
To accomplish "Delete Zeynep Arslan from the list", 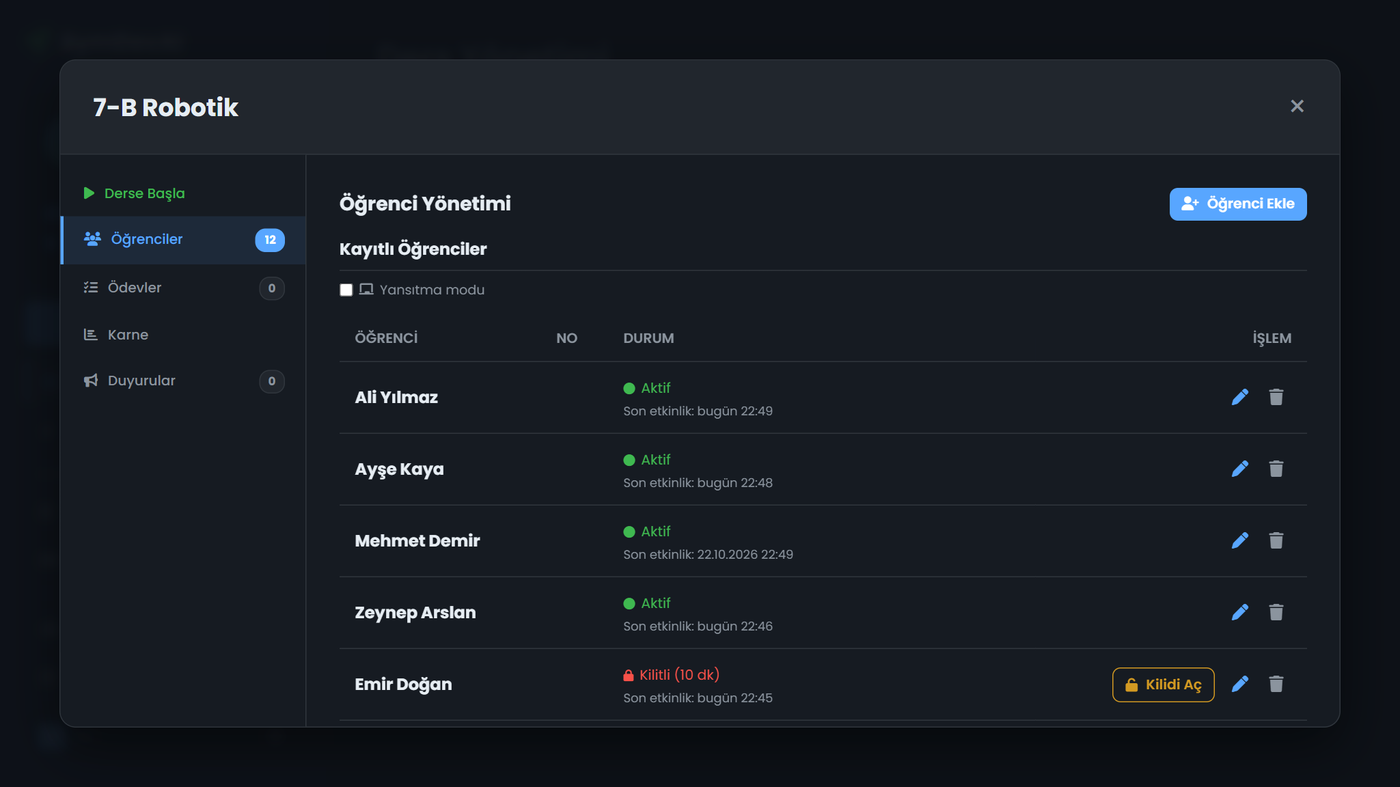I will pyautogui.click(x=1276, y=612).
